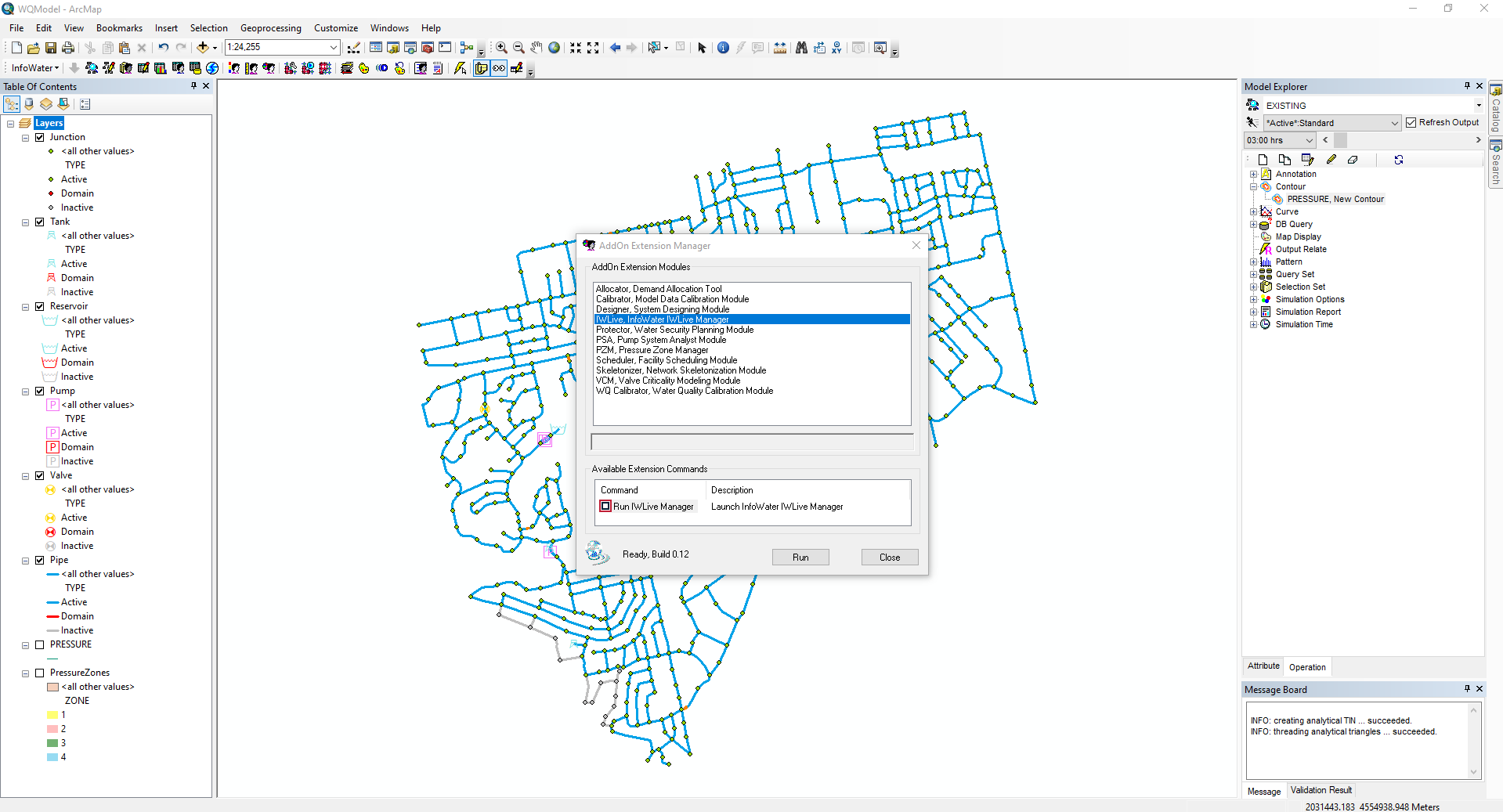Switch to the Validation Result tab
This screenshot has height=812, width=1503.
pos(1321,790)
